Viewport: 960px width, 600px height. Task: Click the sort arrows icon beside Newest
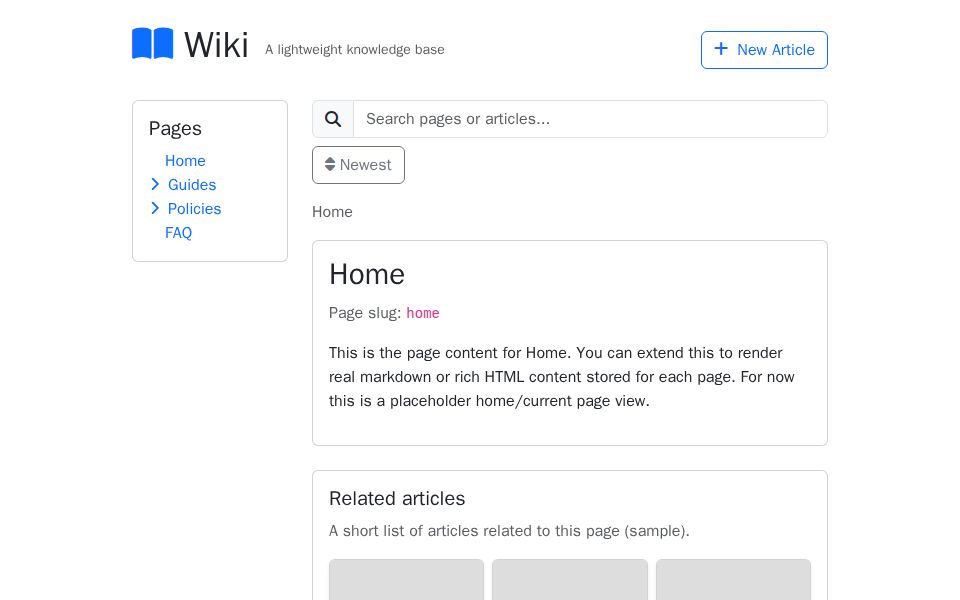click(x=330, y=164)
